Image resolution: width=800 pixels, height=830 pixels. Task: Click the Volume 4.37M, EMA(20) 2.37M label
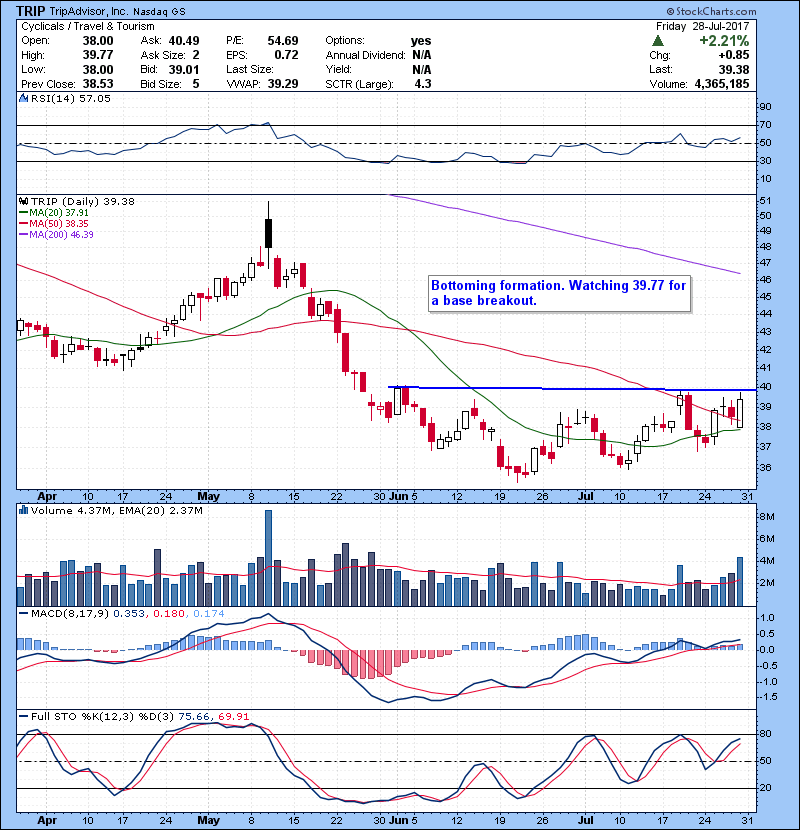coord(116,511)
